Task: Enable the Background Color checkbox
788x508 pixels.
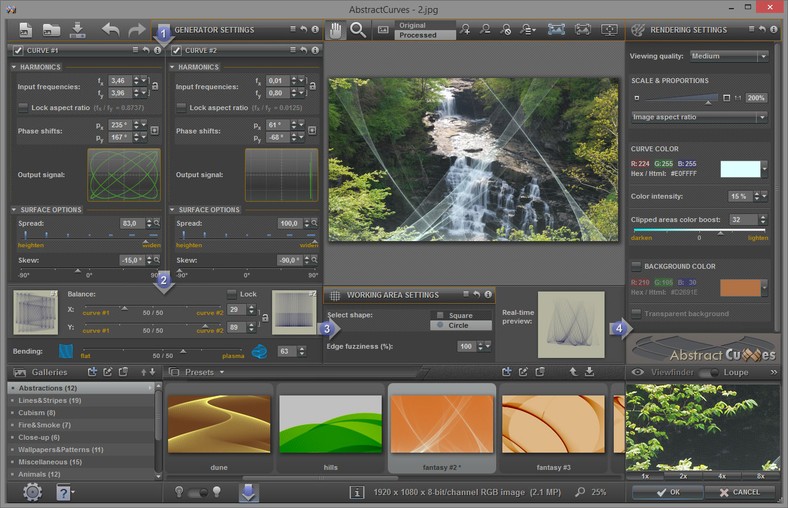Action: (x=636, y=266)
